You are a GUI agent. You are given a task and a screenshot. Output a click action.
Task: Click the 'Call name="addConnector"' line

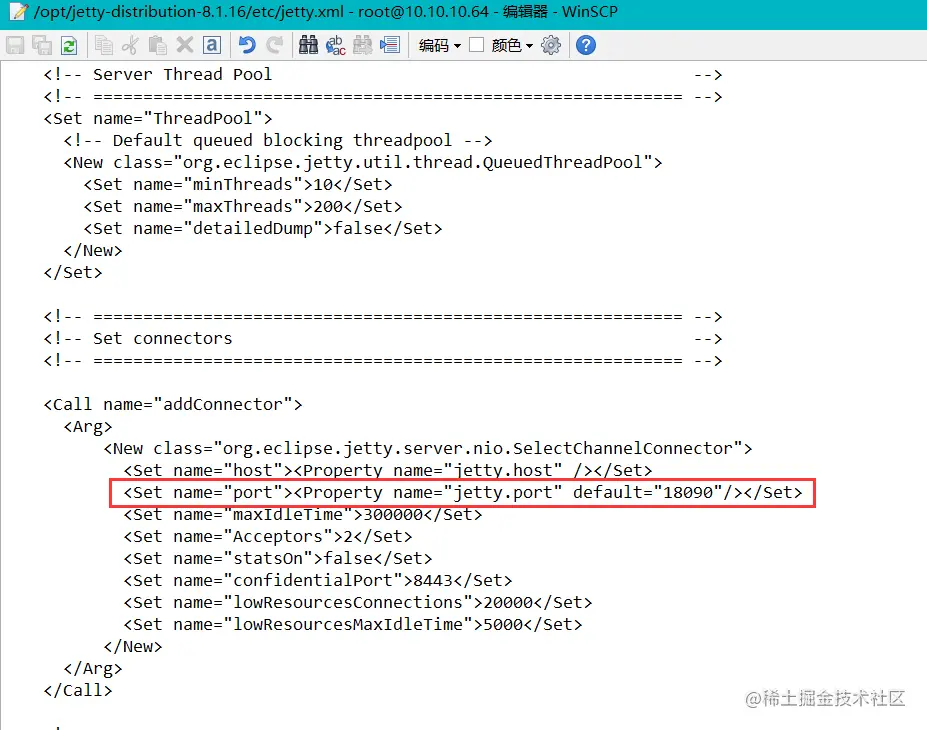point(173,404)
